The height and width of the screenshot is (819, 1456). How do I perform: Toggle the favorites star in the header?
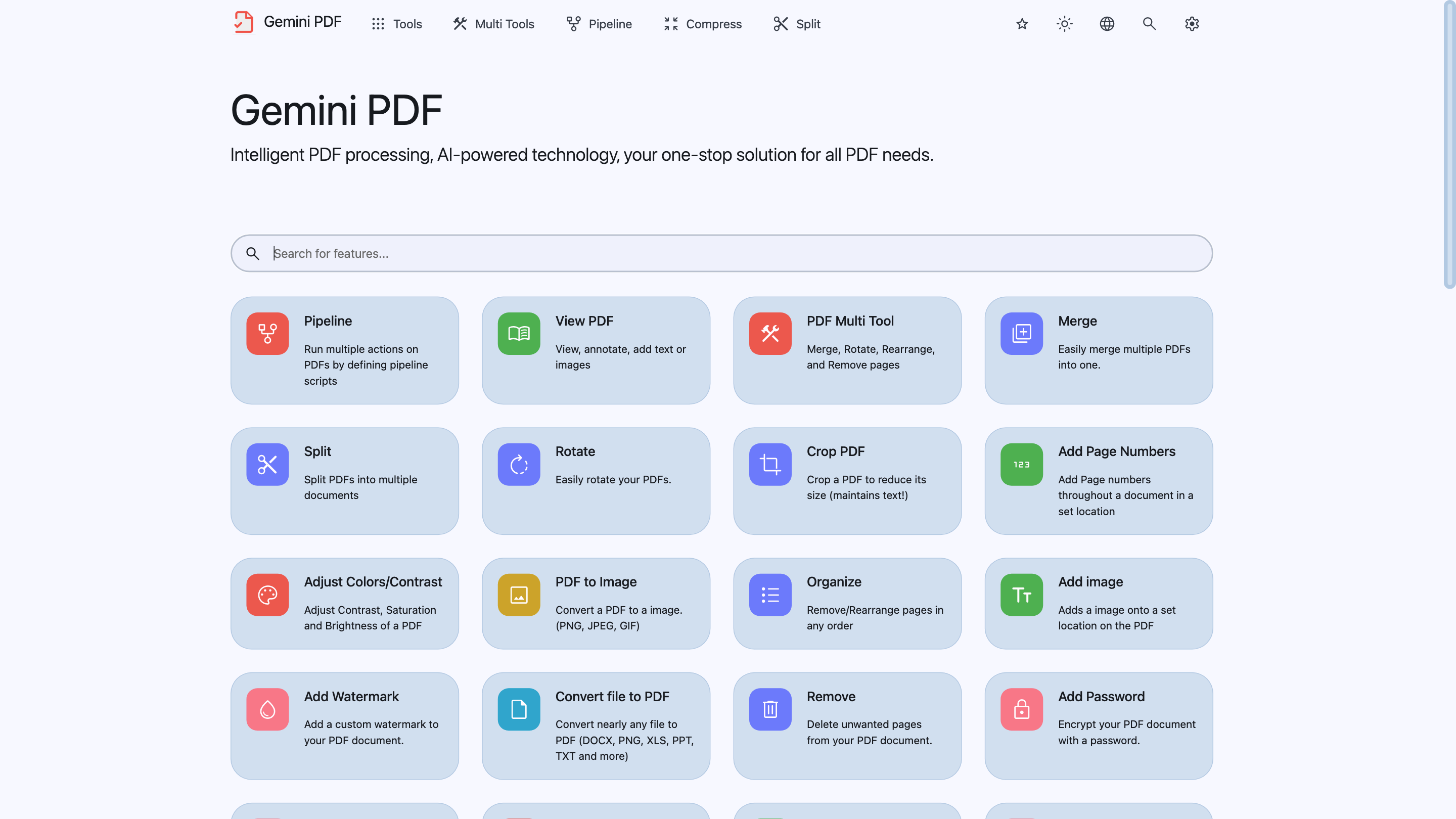click(1022, 24)
